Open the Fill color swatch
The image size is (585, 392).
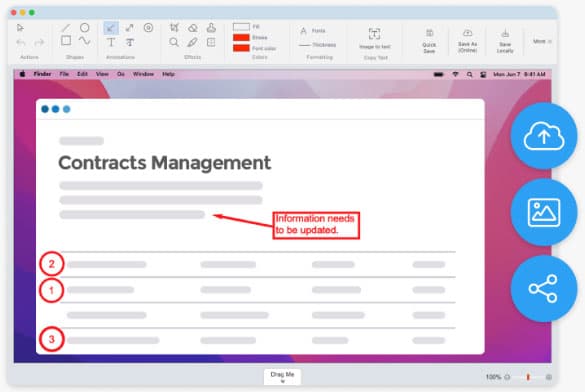[241, 27]
